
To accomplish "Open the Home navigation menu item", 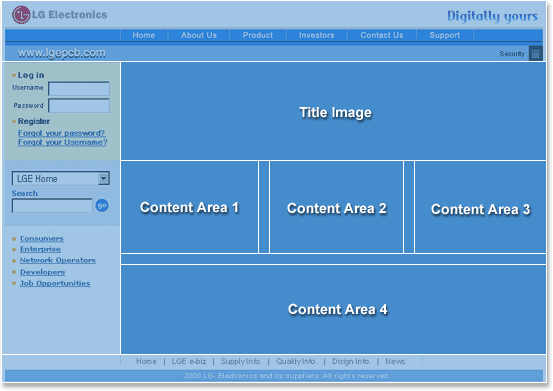I will click(x=144, y=35).
